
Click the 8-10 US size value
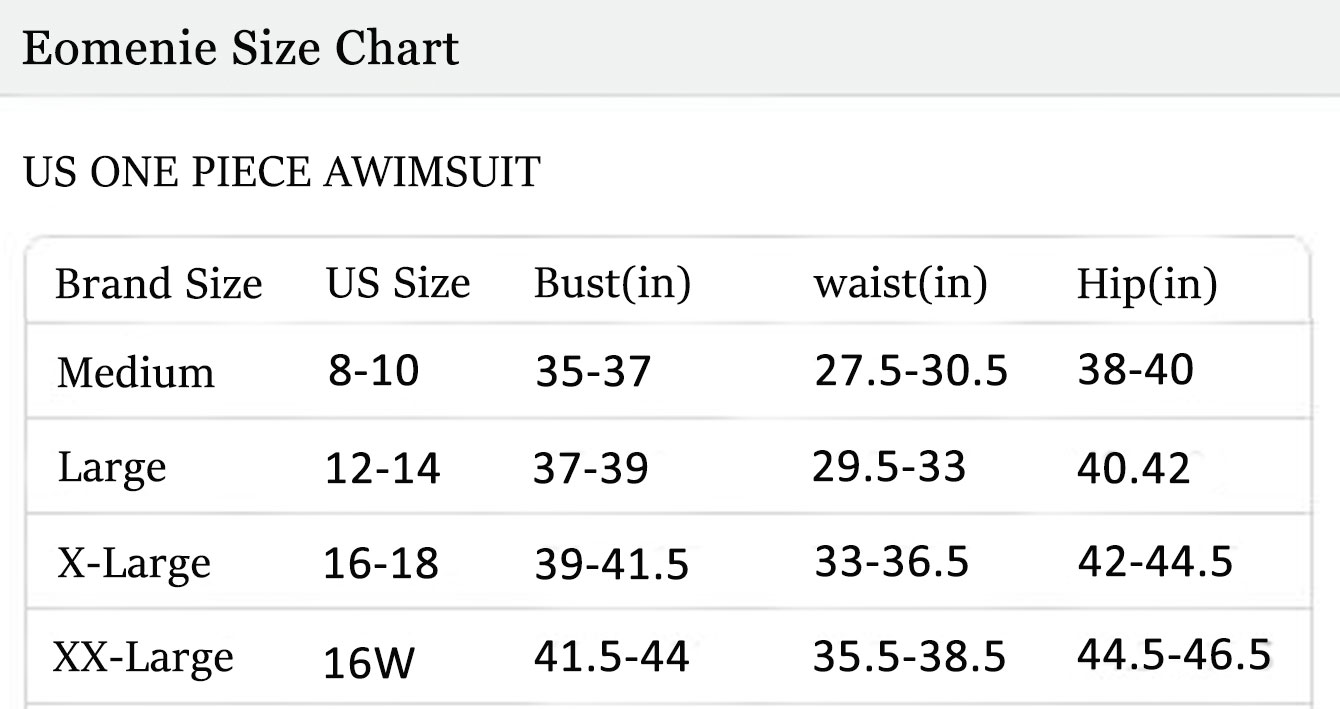pyautogui.click(x=374, y=372)
